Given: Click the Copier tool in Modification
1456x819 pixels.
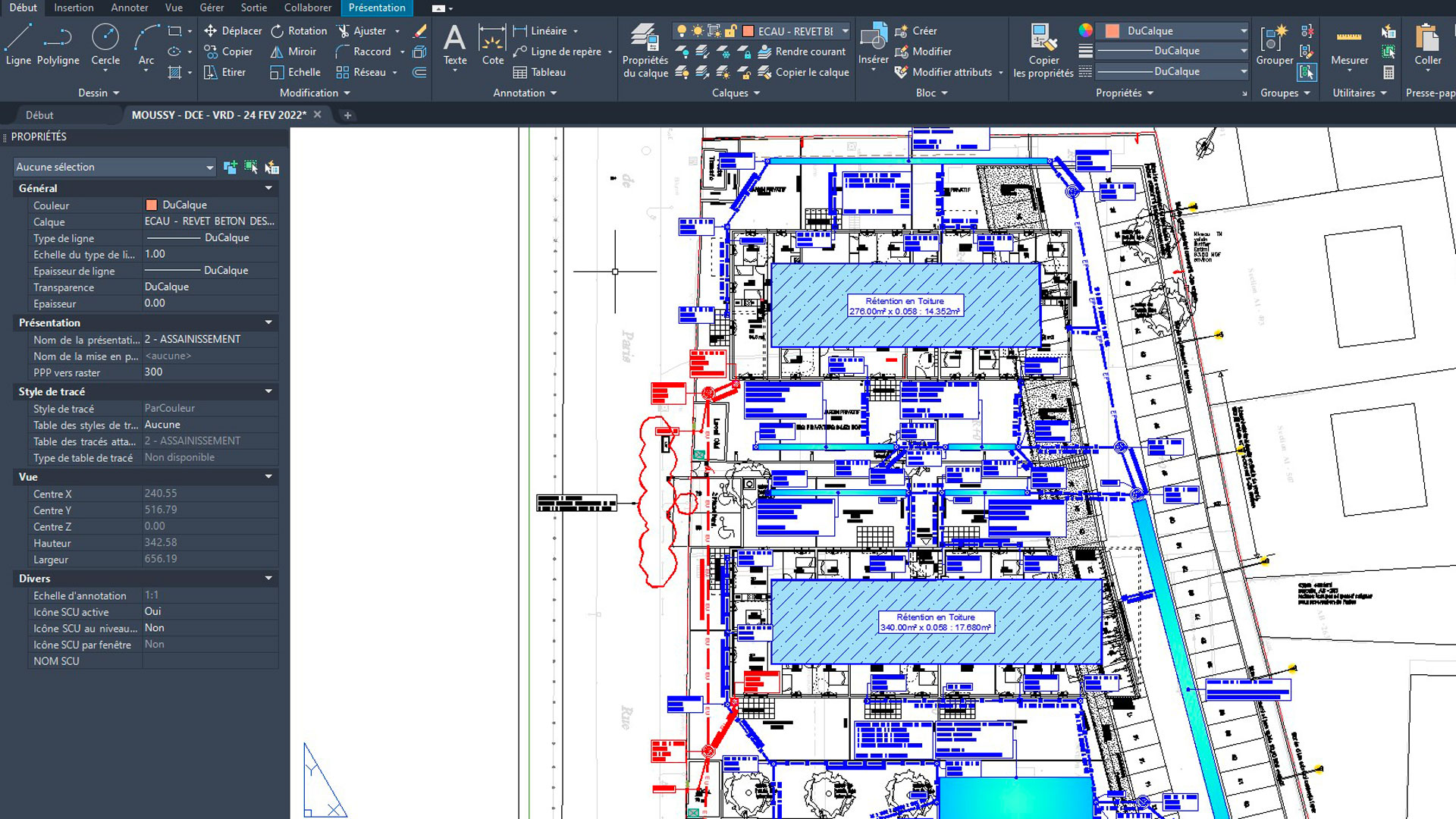Looking at the screenshot, I should click(228, 52).
